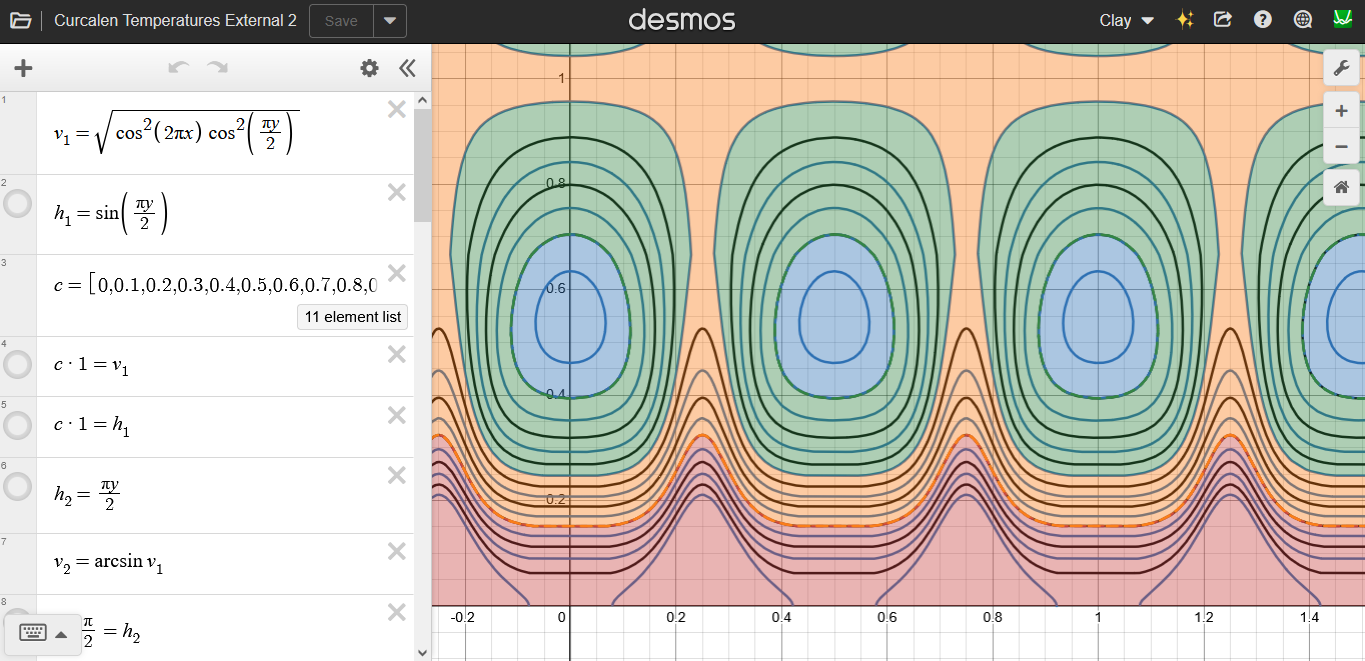The height and width of the screenshot is (661, 1365).
Task: Click the Add Item plus button
Action: (x=23, y=68)
